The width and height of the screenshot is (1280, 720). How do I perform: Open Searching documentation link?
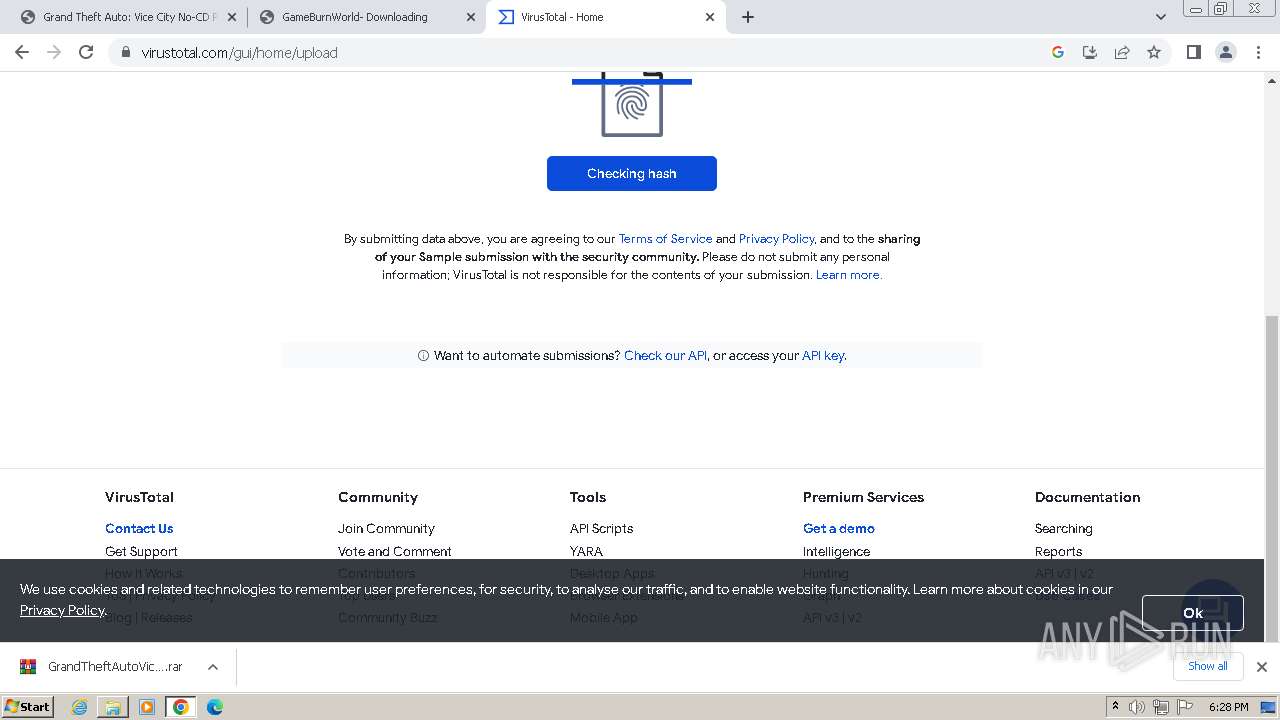click(x=1064, y=528)
